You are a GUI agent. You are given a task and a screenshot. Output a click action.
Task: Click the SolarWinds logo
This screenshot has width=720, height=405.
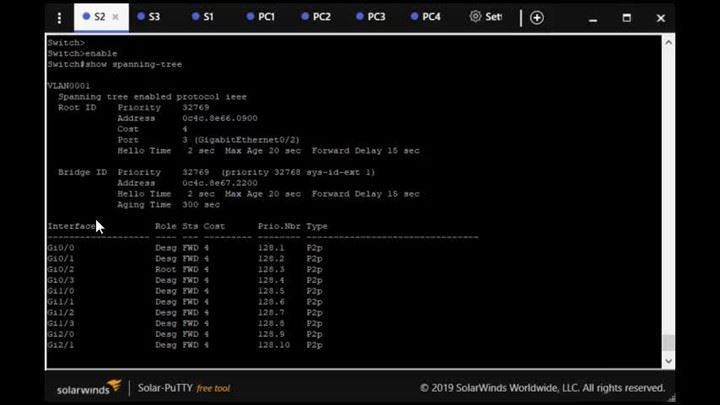coord(85,387)
